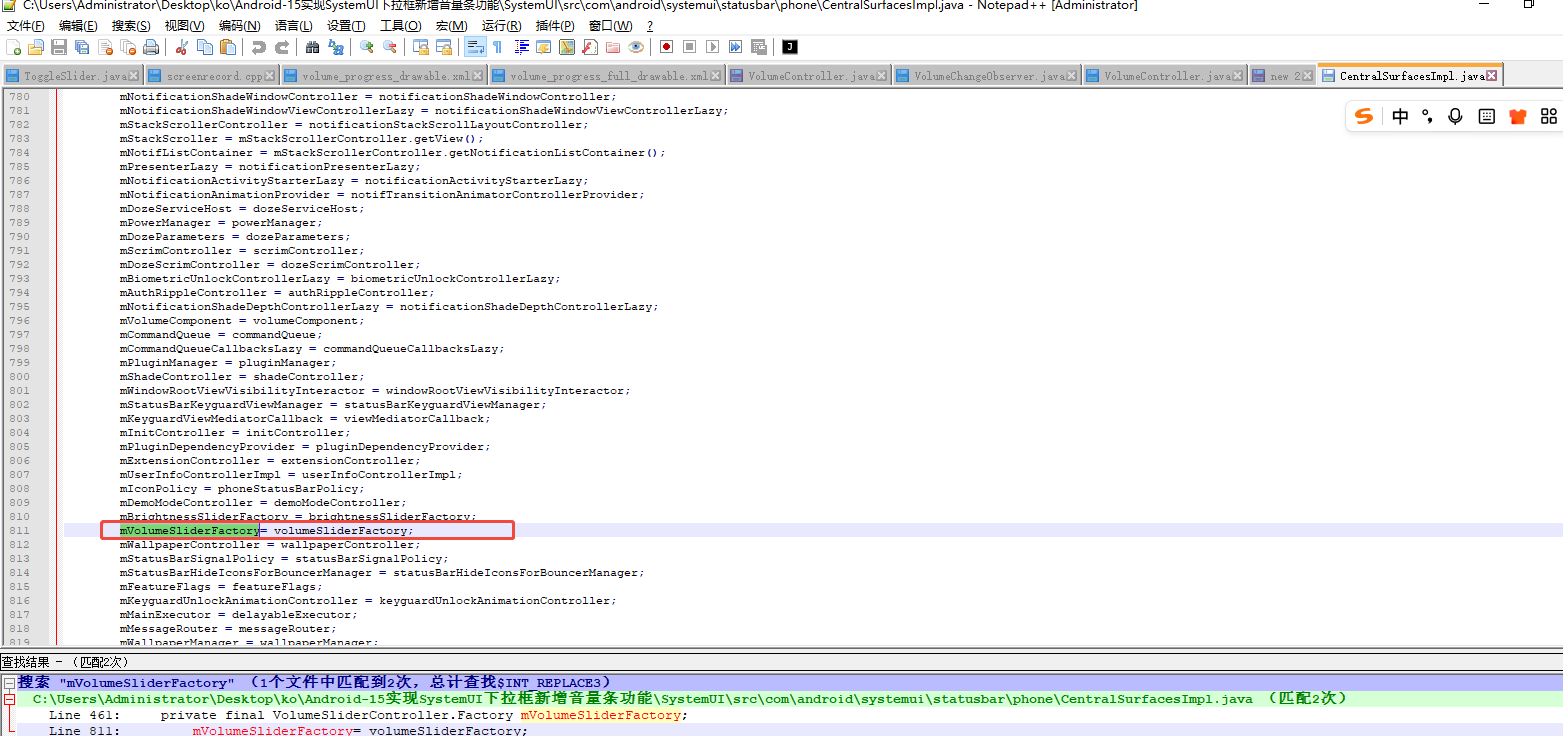
Task: Save the current recorded macro icon
Action: [758, 47]
